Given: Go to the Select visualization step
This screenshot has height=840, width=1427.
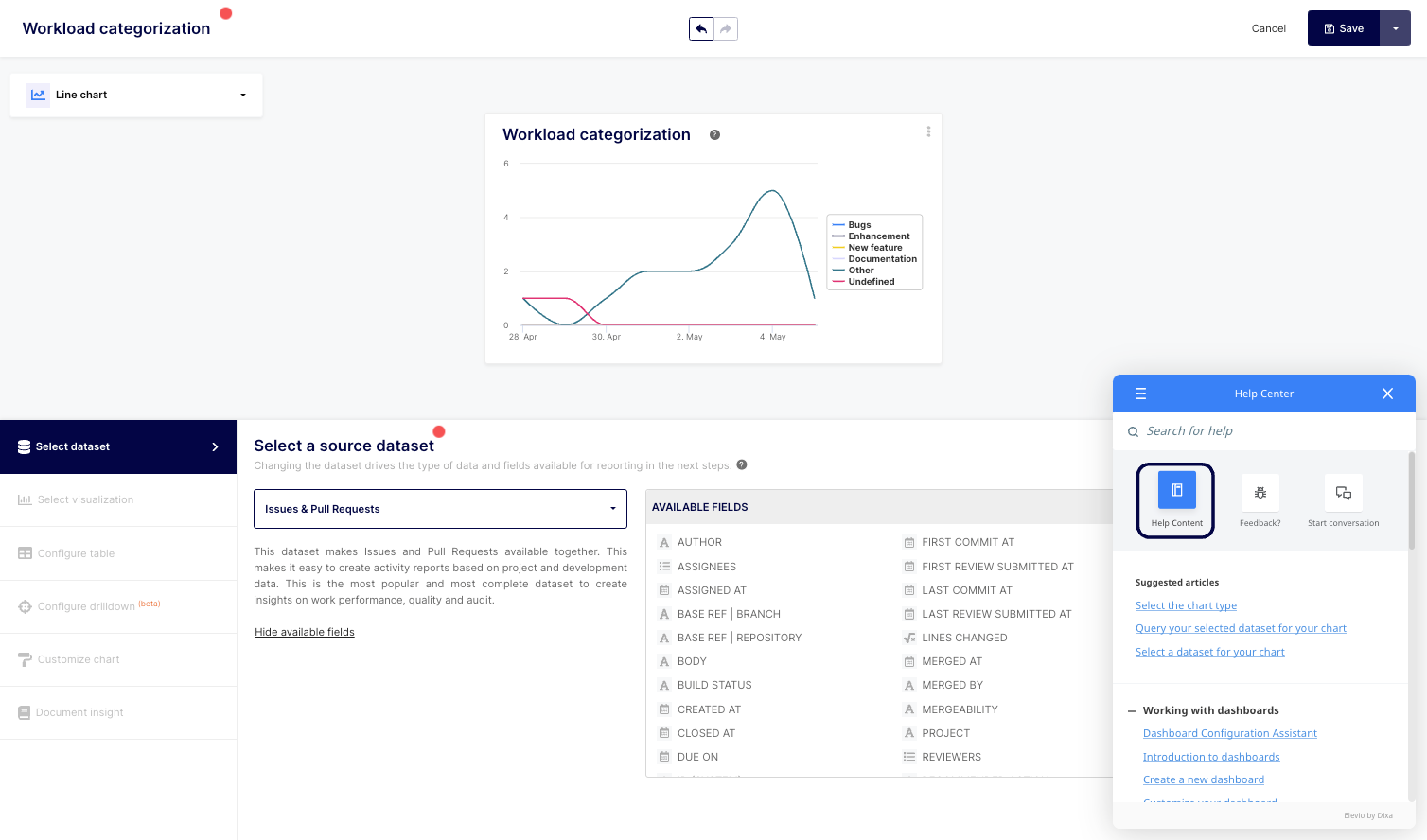Looking at the screenshot, I should pos(85,499).
